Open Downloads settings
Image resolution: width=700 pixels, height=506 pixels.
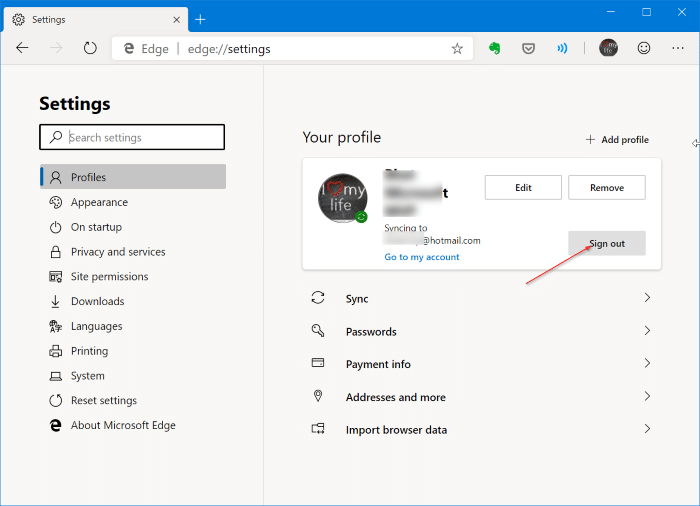click(133, 301)
